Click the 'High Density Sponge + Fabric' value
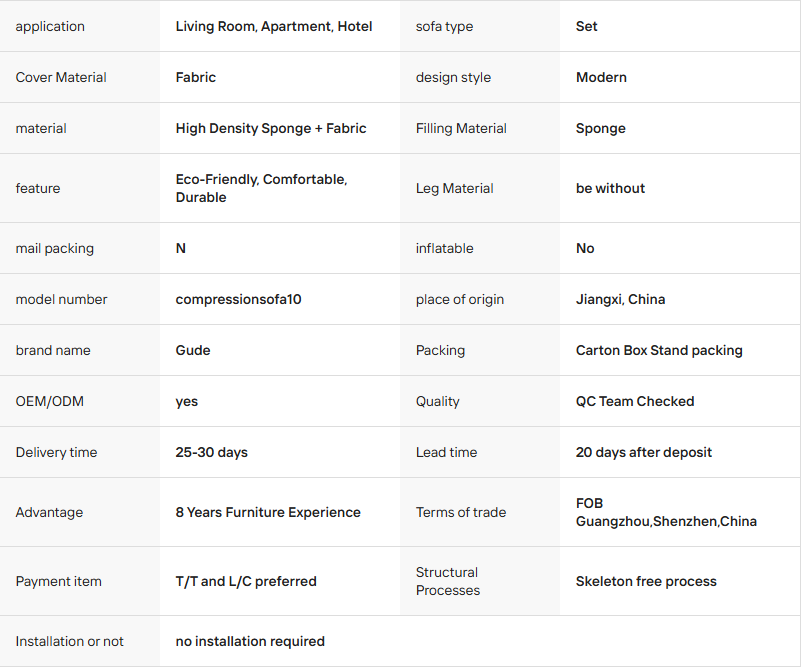 pyautogui.click(x=271, y=128)
